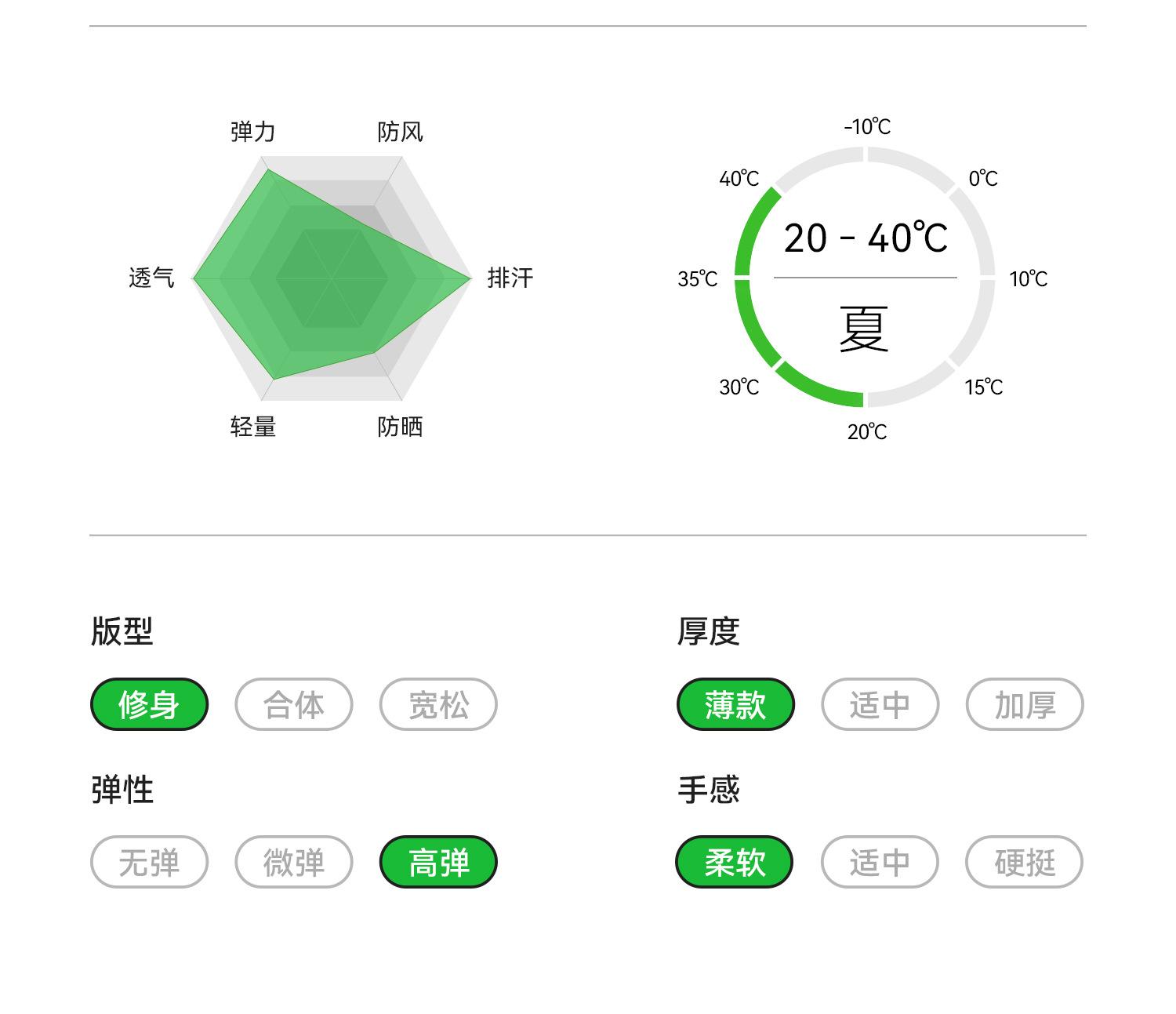Choose 适中 under 手感

point(880,862)
